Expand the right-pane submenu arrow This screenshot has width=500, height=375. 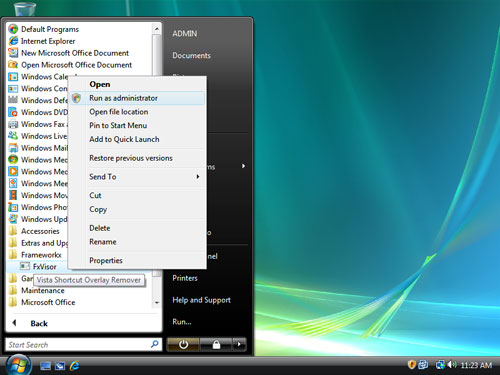[x=244, y=166]
